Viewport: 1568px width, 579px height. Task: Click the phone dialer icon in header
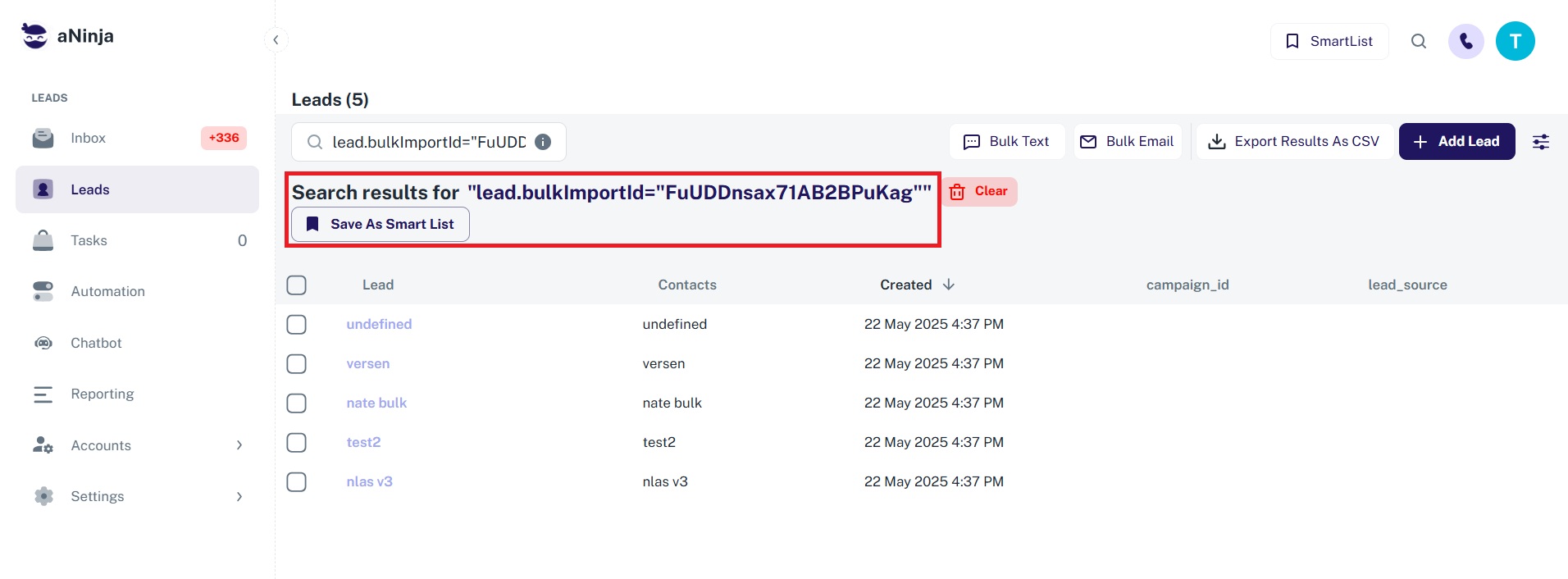[1465, 41]
